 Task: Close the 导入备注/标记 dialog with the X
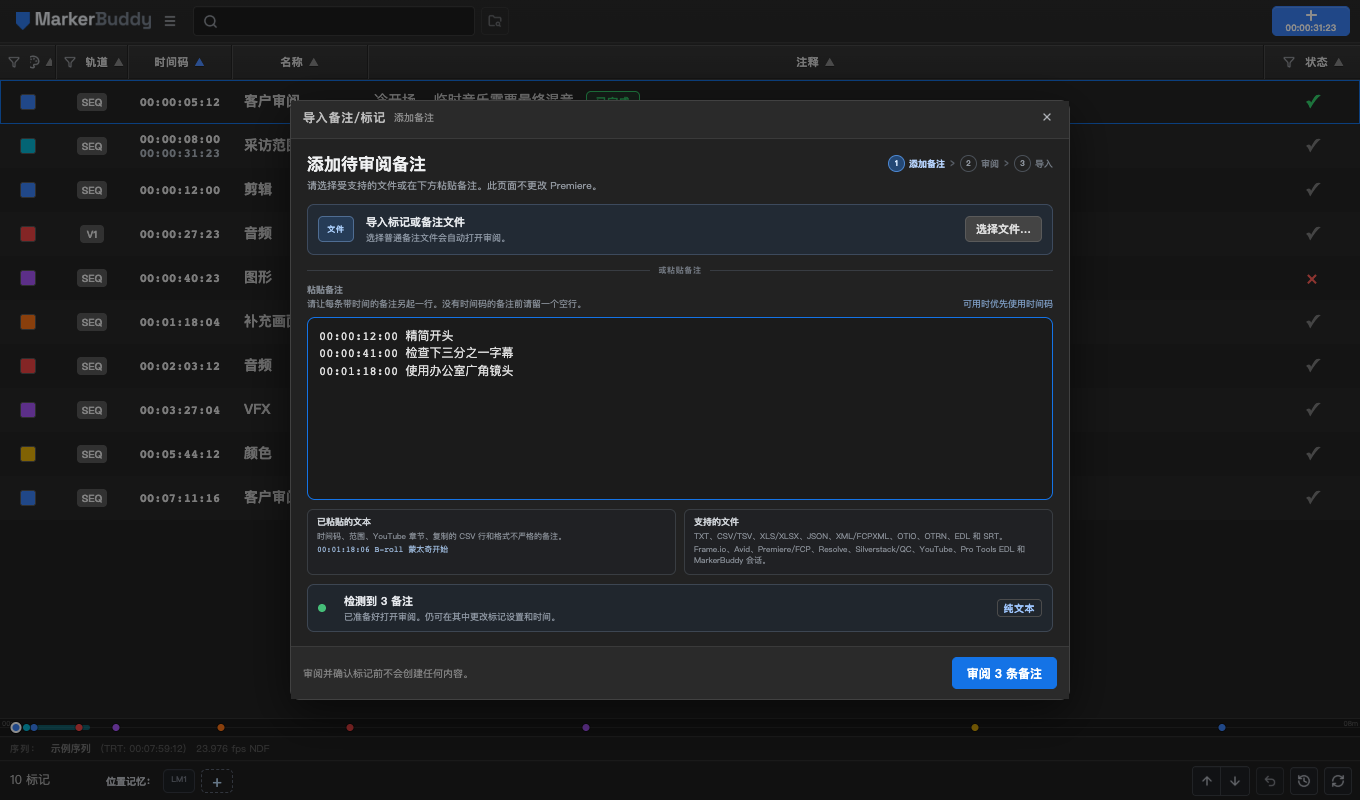[x=1047, y=117]
